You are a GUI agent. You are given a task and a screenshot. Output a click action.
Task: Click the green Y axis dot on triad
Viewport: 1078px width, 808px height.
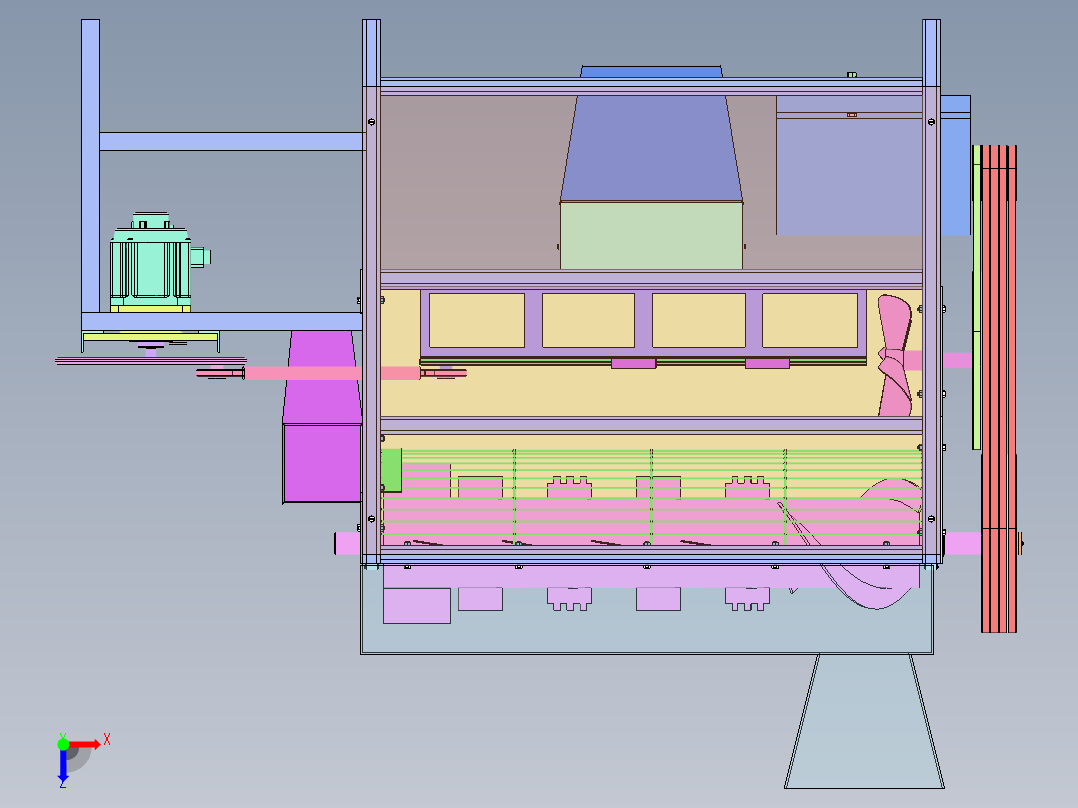pyautogui.click(x=63, y=744)
